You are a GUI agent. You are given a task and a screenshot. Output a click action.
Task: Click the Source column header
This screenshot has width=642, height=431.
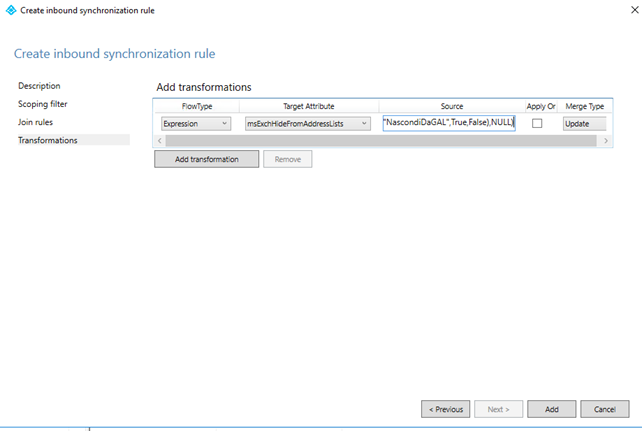tap(452, 106)
